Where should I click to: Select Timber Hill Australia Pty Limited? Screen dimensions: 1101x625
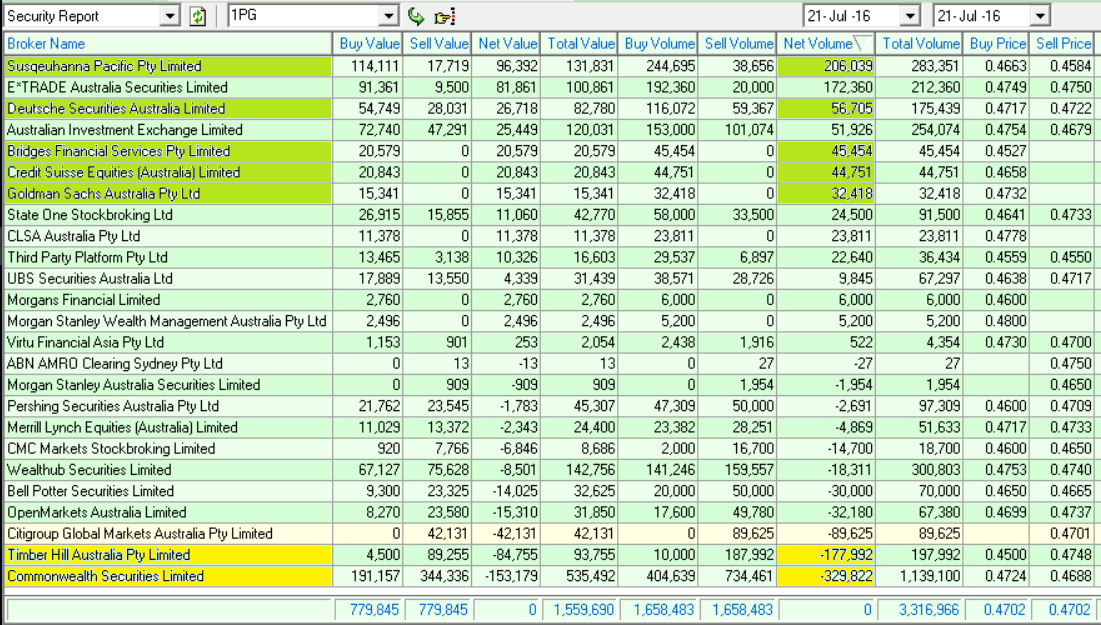click(167, 555)
